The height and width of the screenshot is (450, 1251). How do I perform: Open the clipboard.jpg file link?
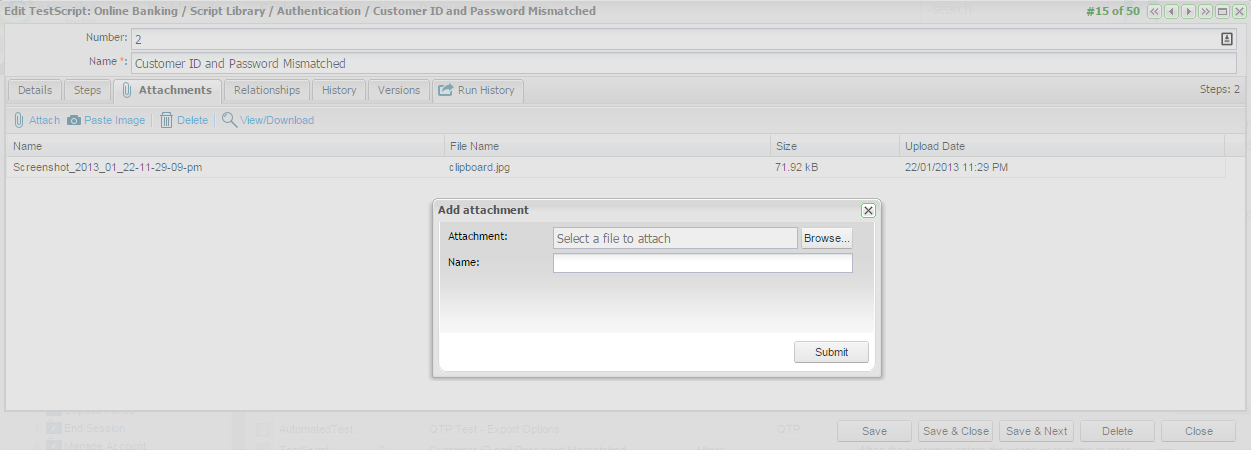point(479,168)
